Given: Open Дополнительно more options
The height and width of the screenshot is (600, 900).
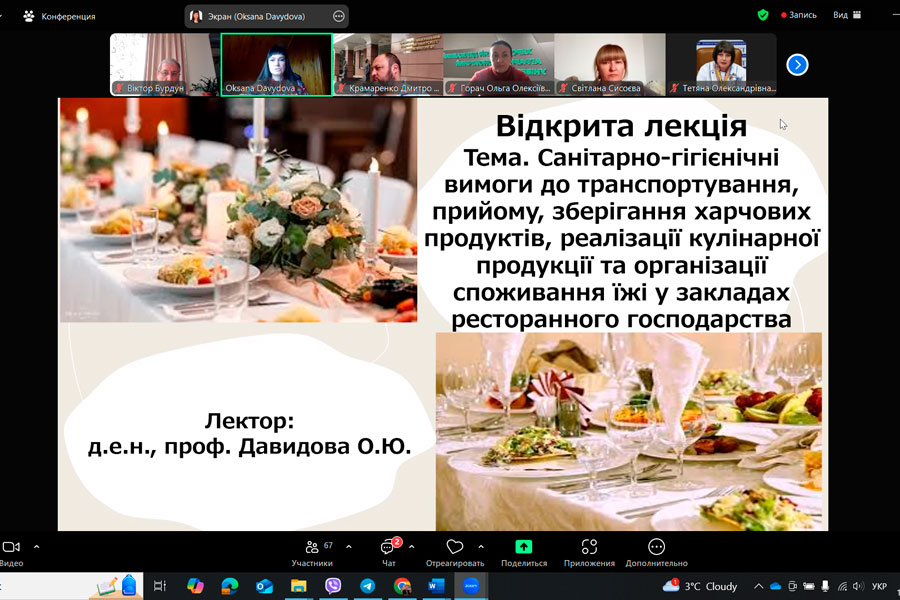Looking at the screenshot, I should point(656,553).
